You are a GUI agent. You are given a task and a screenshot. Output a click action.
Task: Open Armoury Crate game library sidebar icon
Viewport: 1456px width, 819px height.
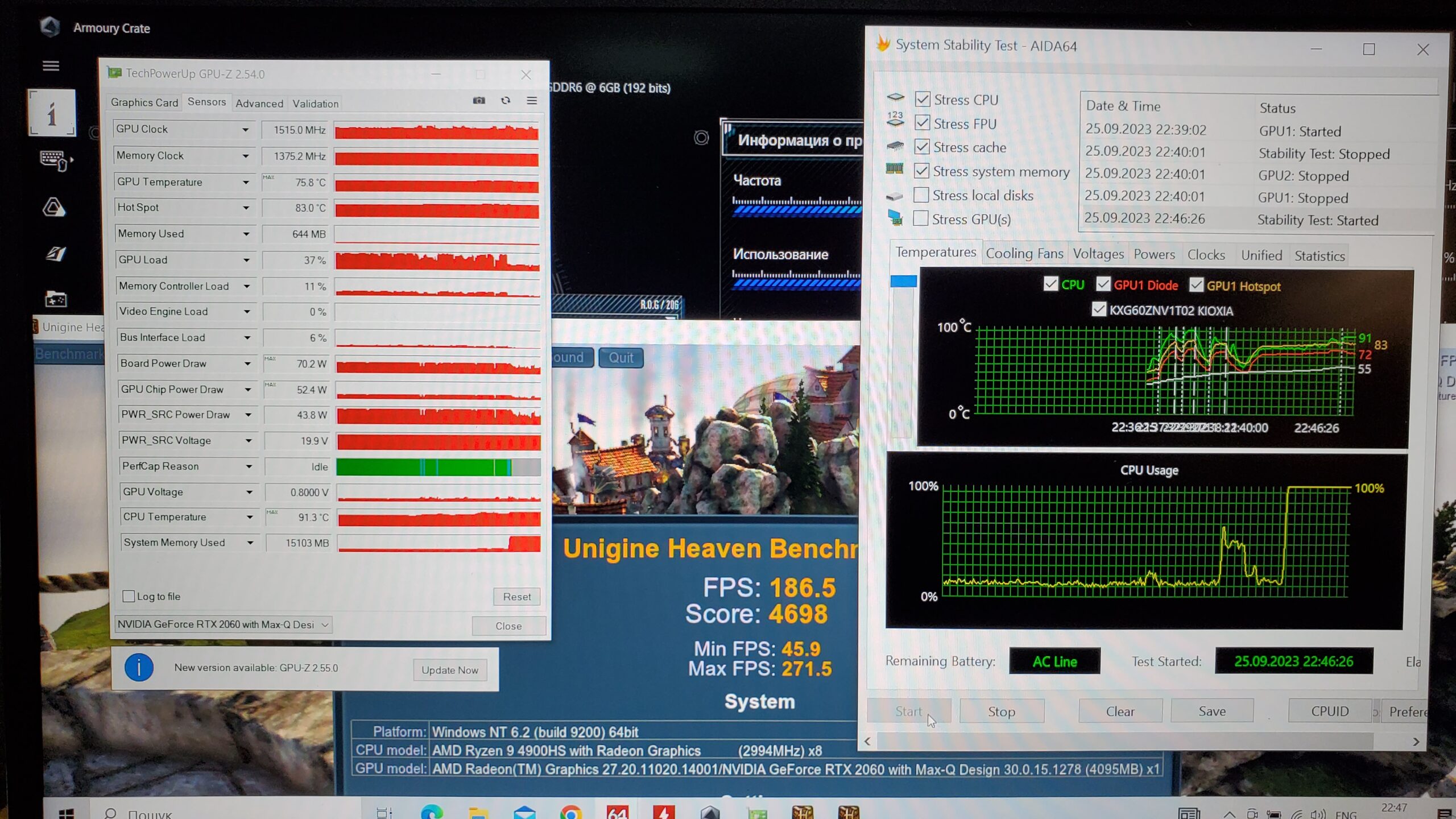pyautogui.click(x=56, y=299)
